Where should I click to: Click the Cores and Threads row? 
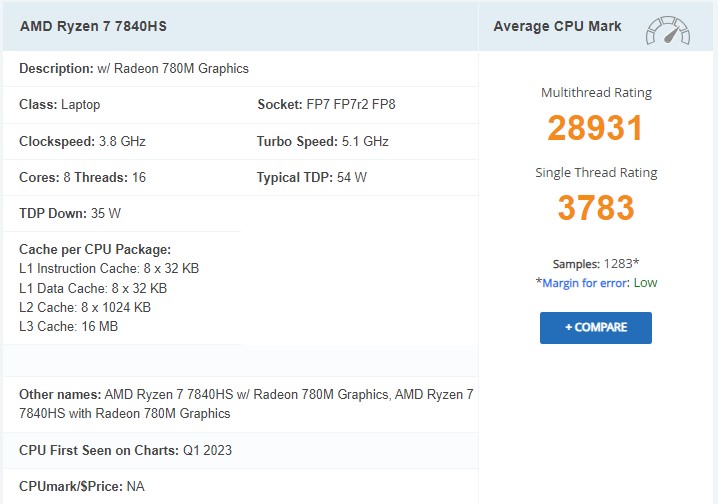[x=82, y=177]
